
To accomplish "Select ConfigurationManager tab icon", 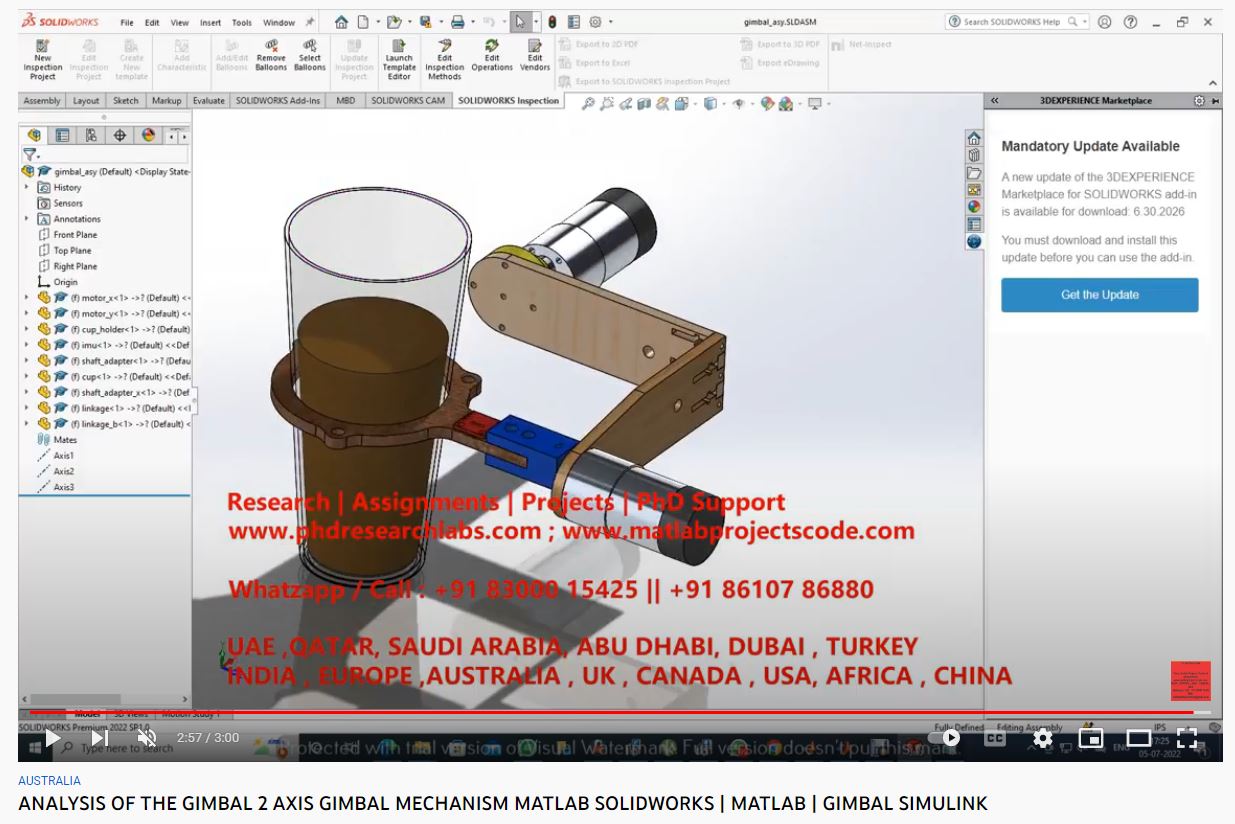I will click(x=91, y=135).
